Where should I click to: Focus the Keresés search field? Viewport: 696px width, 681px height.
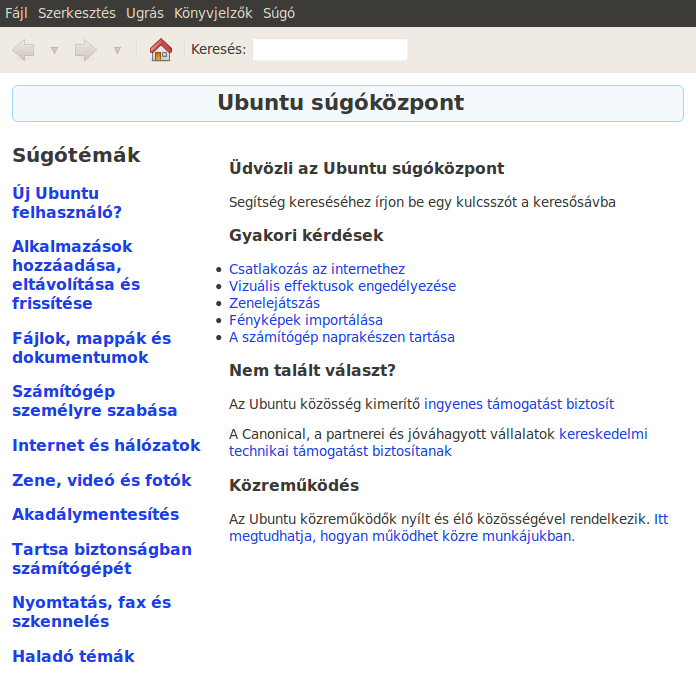[x=330, y=49]
